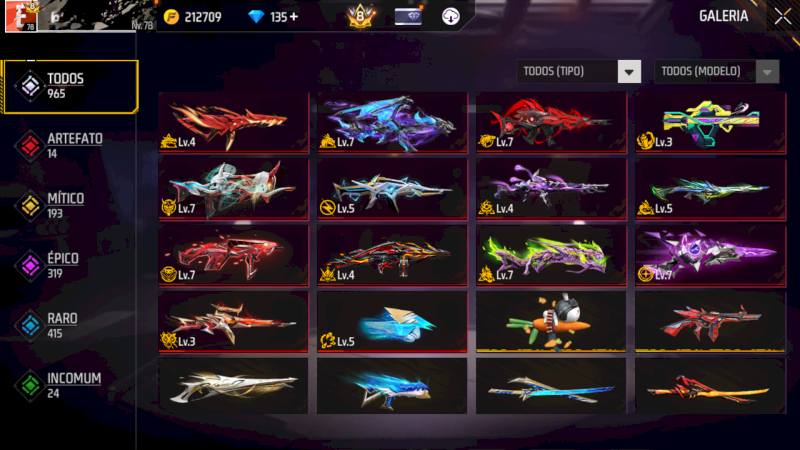Open the player avatar profile icon
Image resolution: width=800 pixels, height=450 pixels.
20,16
